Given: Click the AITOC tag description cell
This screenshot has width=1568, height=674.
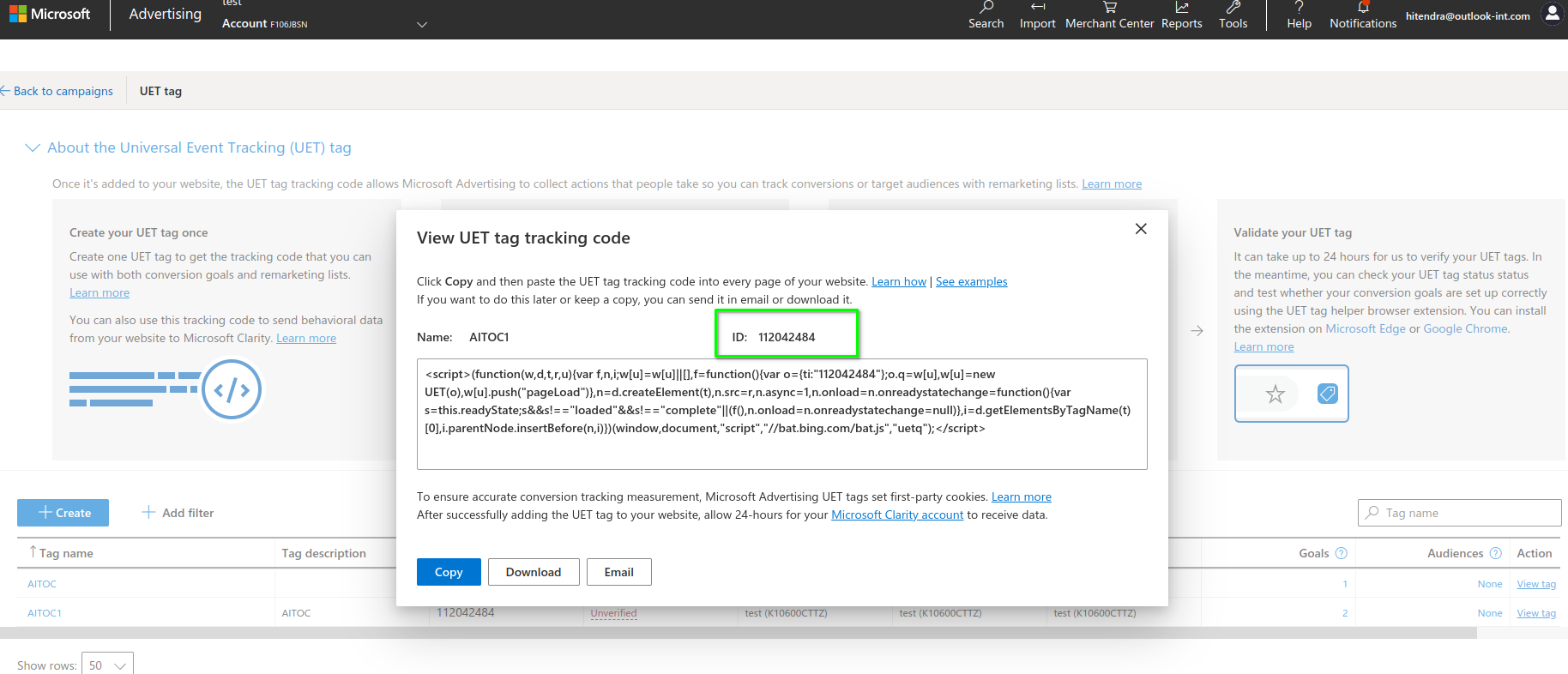Looking at the screenshot, I should tap(296, 613).
